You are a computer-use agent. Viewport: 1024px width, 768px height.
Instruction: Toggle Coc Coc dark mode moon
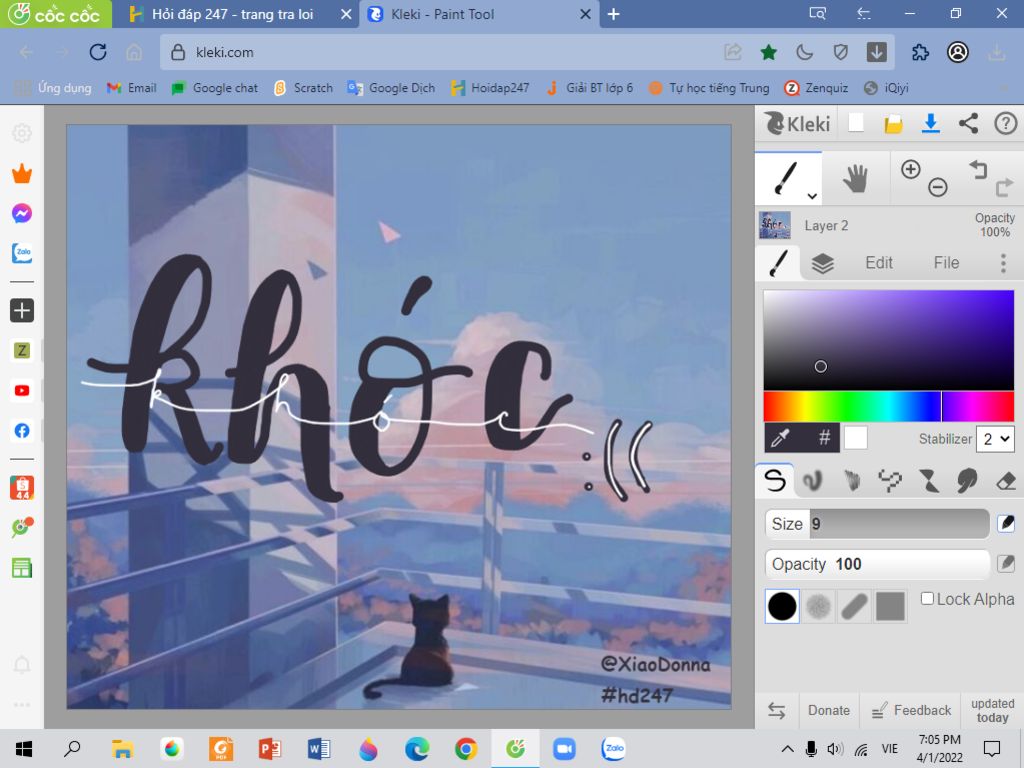805,52
